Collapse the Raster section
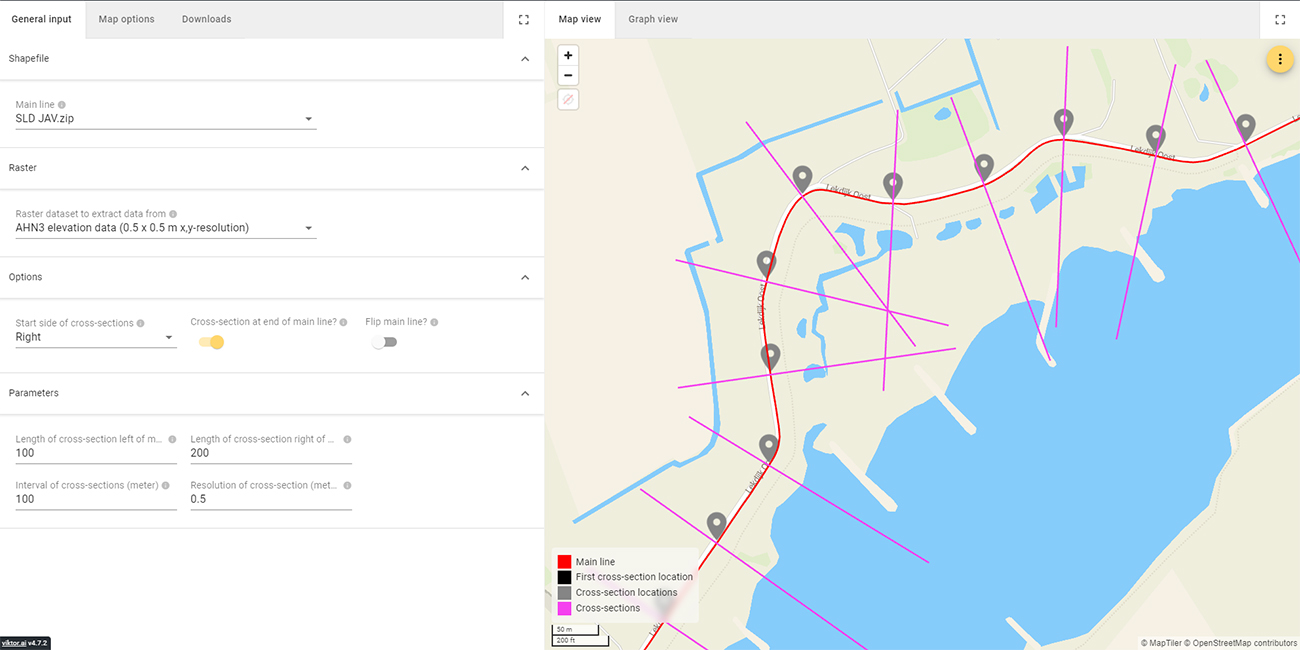Screen dimensions: 1300x650 coord(525,168)
